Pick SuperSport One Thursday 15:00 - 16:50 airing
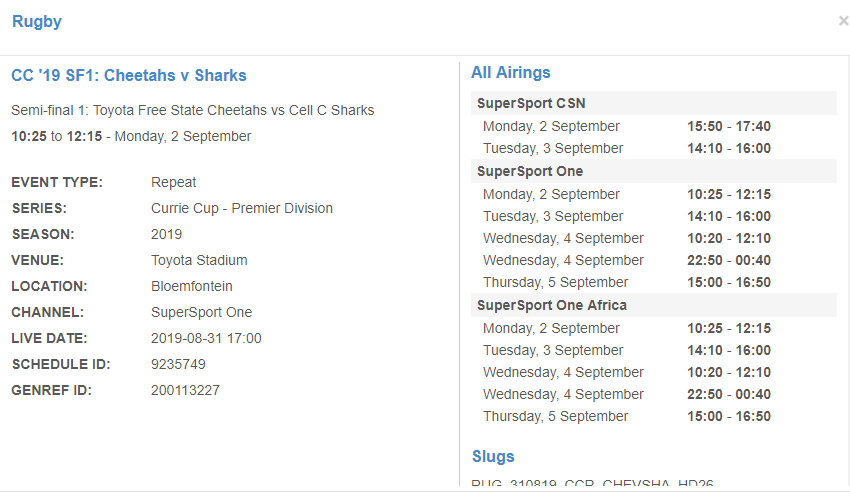The width and height of the screenshot is (850, 492). (x=728, y=282)
